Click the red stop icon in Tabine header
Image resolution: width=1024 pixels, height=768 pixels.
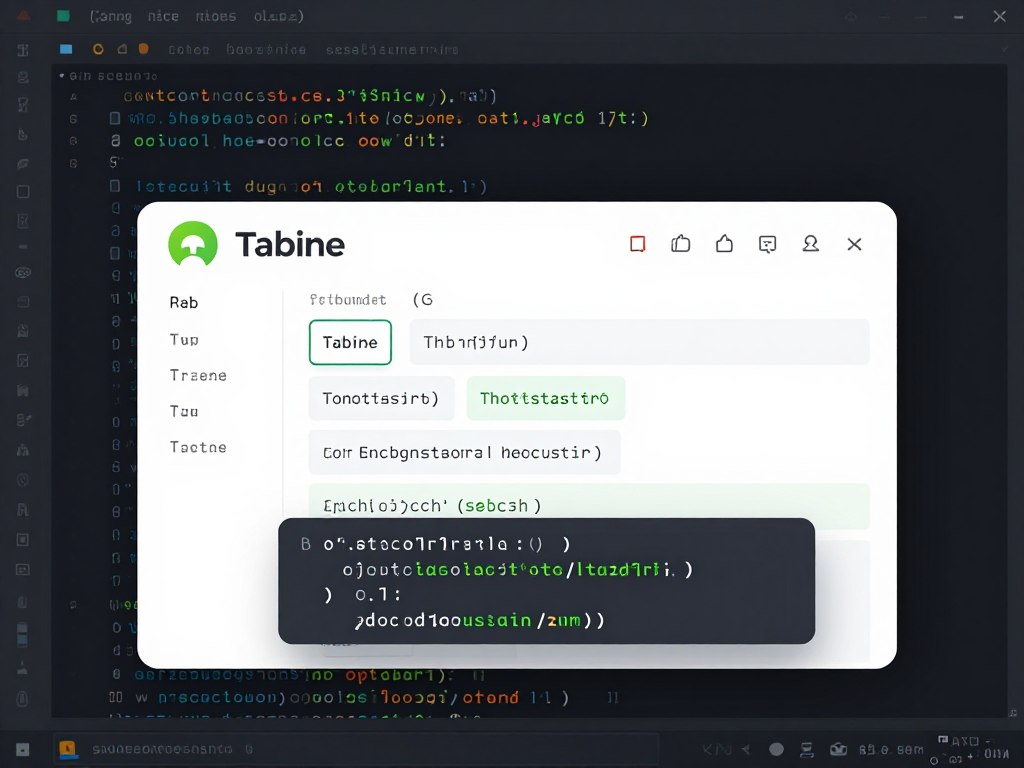click(638, 243)
